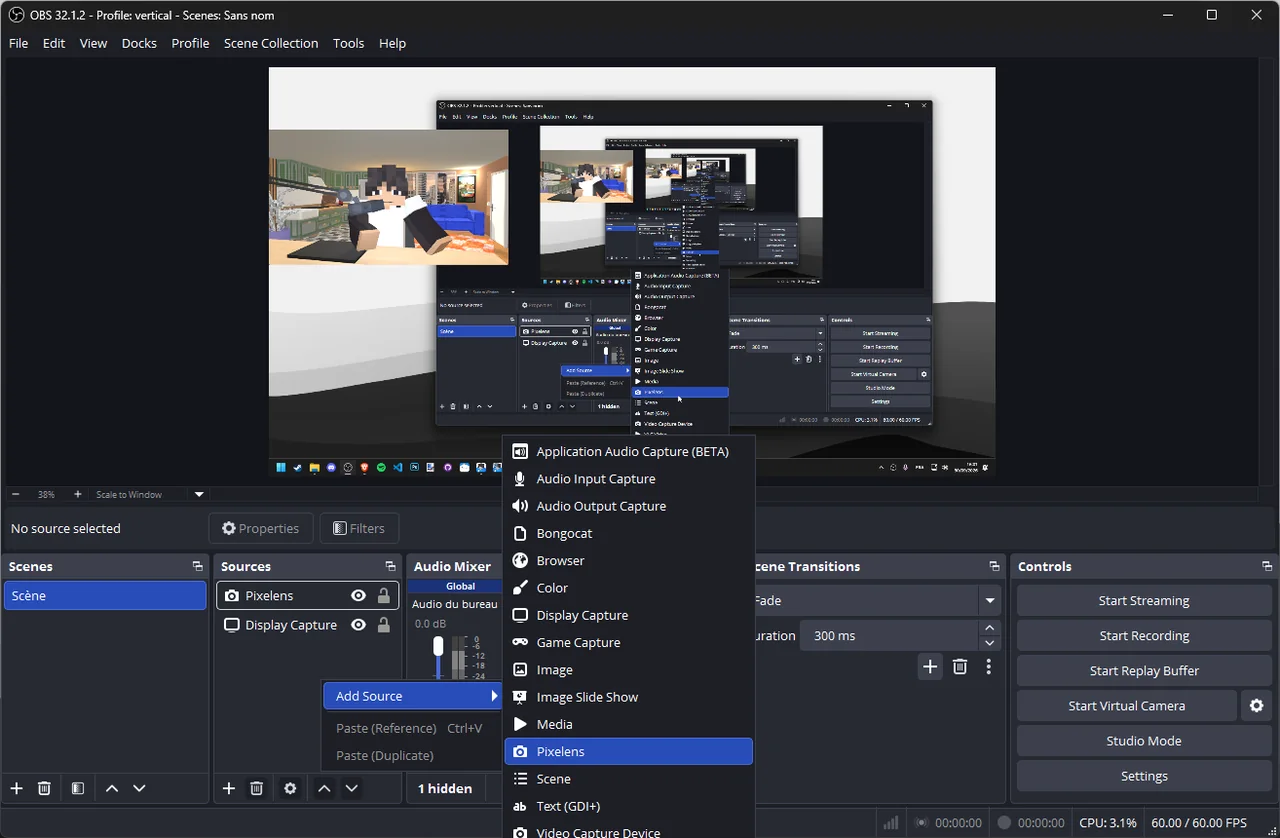Screen dimensions: 1280x838
Task: Open the Fade transition dropdown
Action: 990,601
